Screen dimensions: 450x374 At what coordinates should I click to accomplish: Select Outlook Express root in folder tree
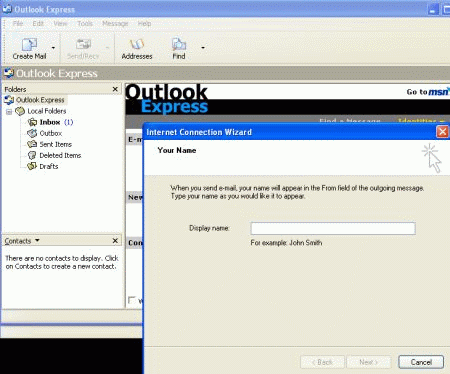pyautogui.click(x=40, y=100)
